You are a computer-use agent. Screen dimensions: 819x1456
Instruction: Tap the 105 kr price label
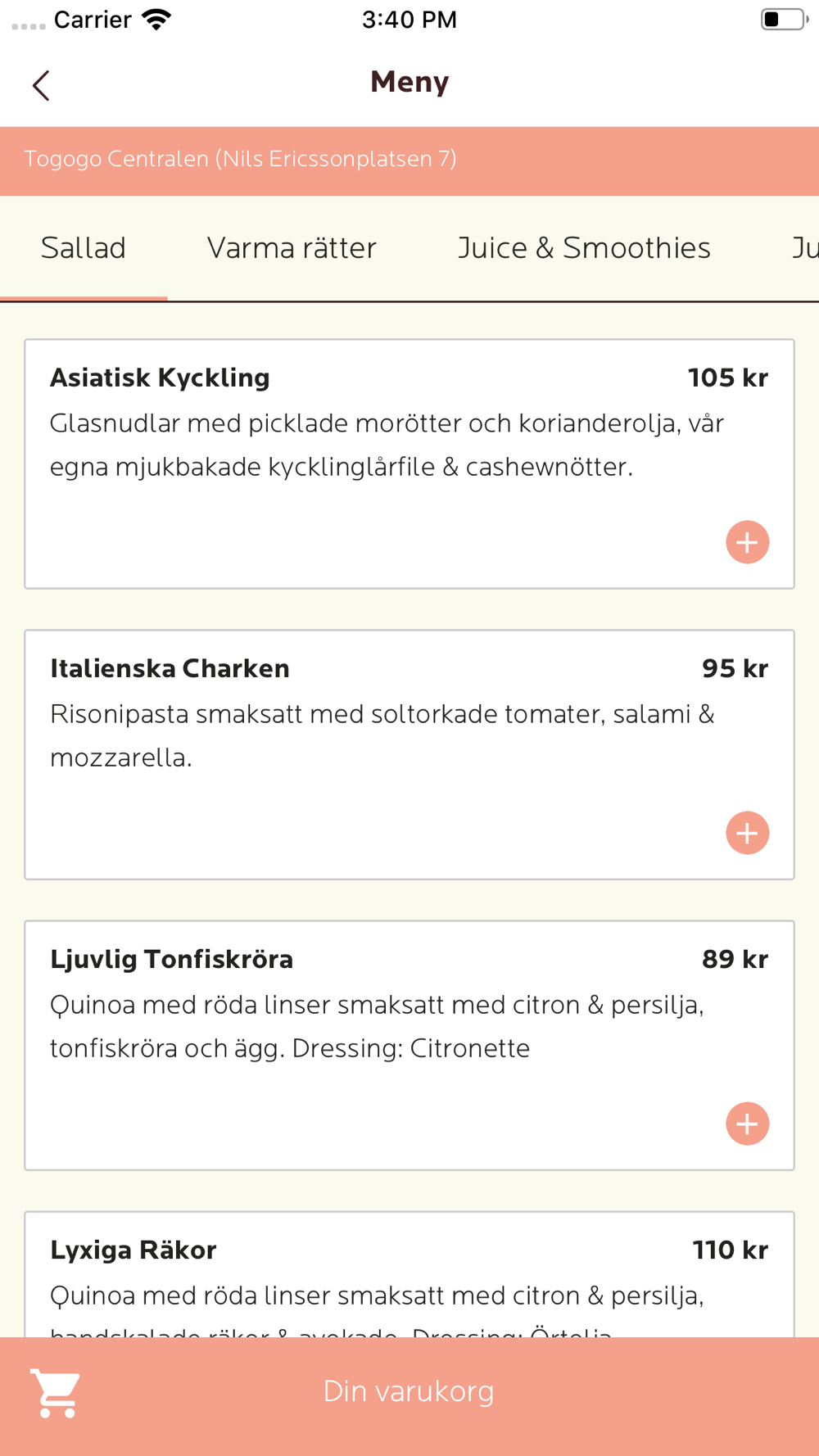727,378
